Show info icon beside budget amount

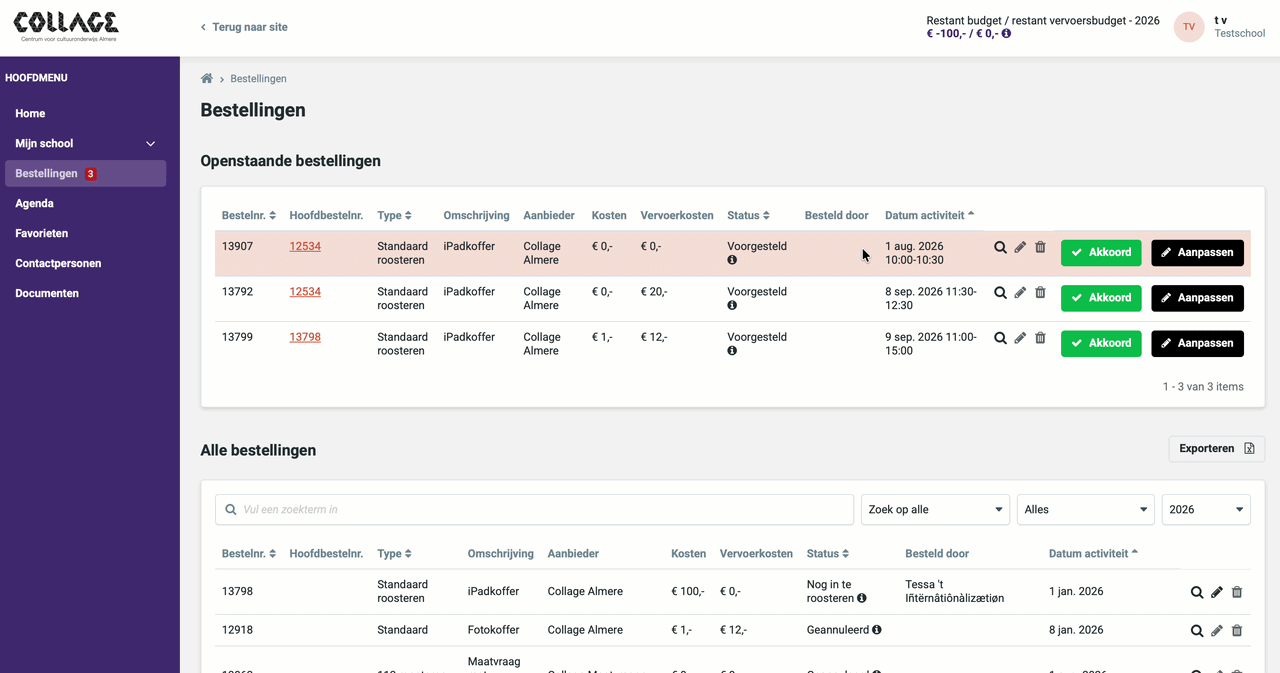point(1006,33)
